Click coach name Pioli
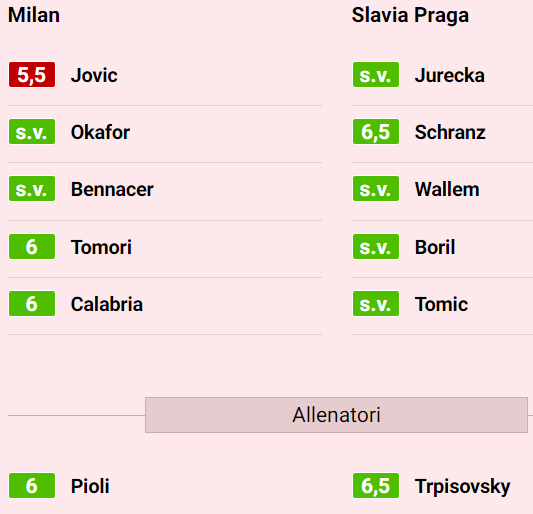Screen dimensions: 533x514 tap(90, 486)
